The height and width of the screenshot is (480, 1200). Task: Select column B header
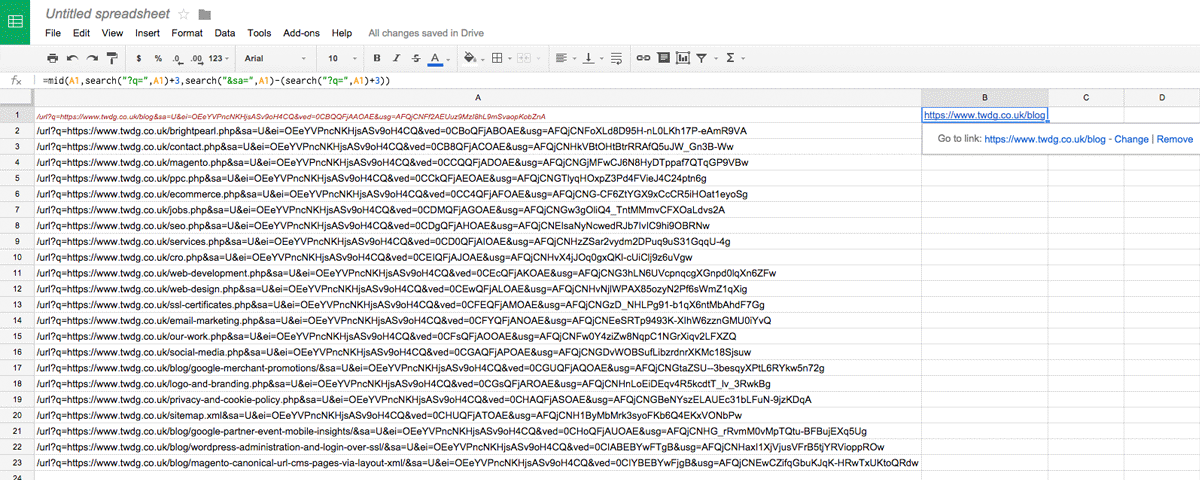(x=985, y=97)
